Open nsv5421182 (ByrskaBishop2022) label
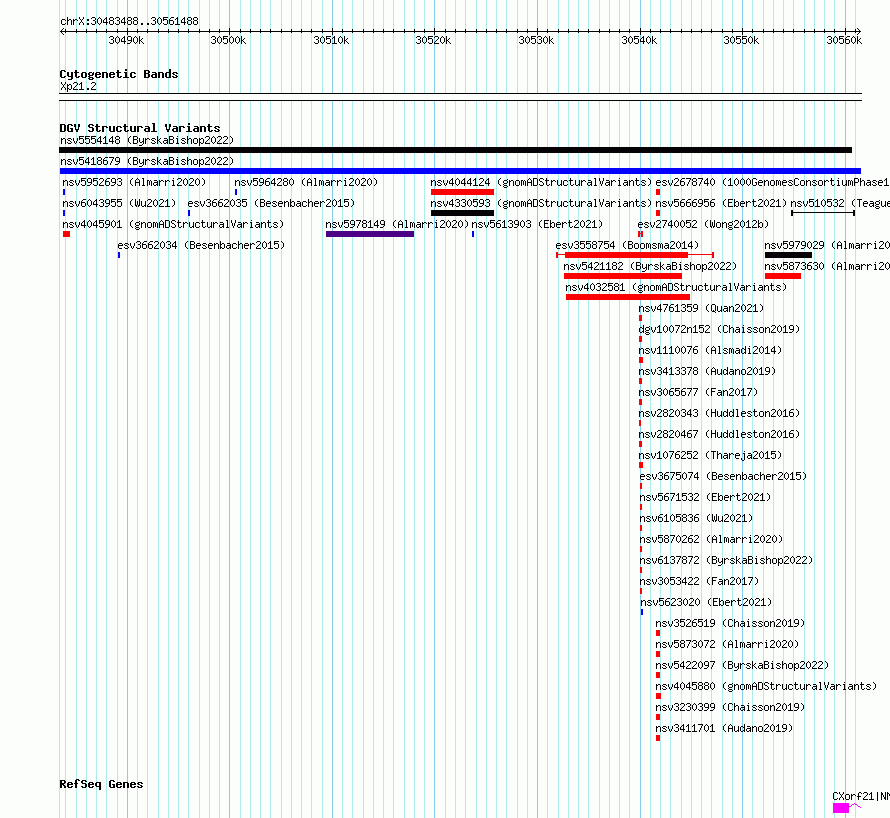Viewport: 890px width, 818px height. 650,266
